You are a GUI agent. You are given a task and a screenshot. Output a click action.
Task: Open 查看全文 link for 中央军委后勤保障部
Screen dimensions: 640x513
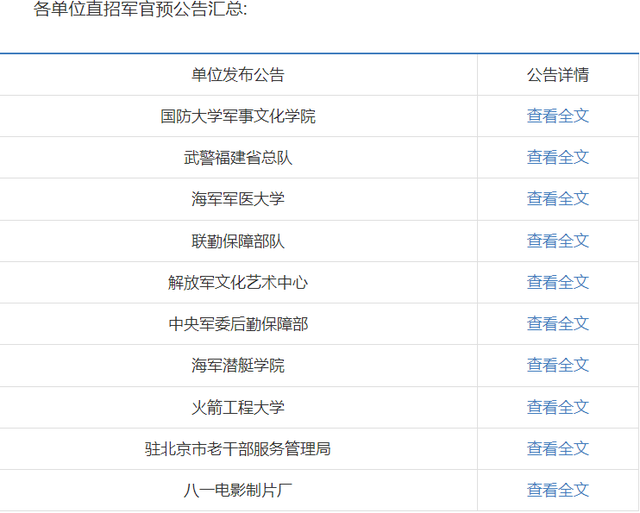558,324
